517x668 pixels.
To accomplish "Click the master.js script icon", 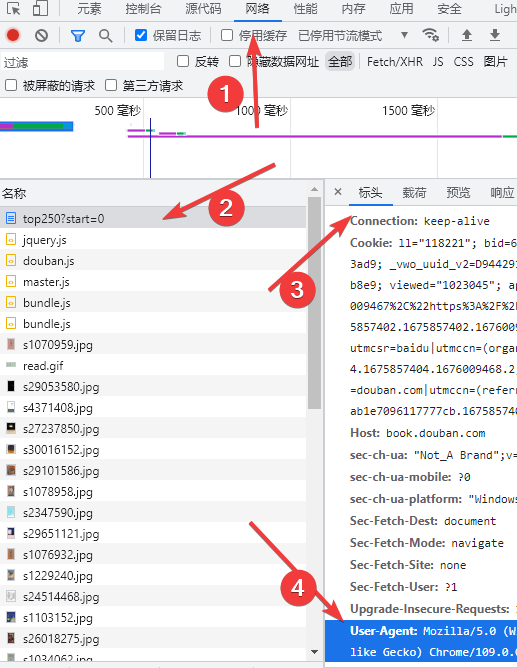I will click(x=11, y=281).
